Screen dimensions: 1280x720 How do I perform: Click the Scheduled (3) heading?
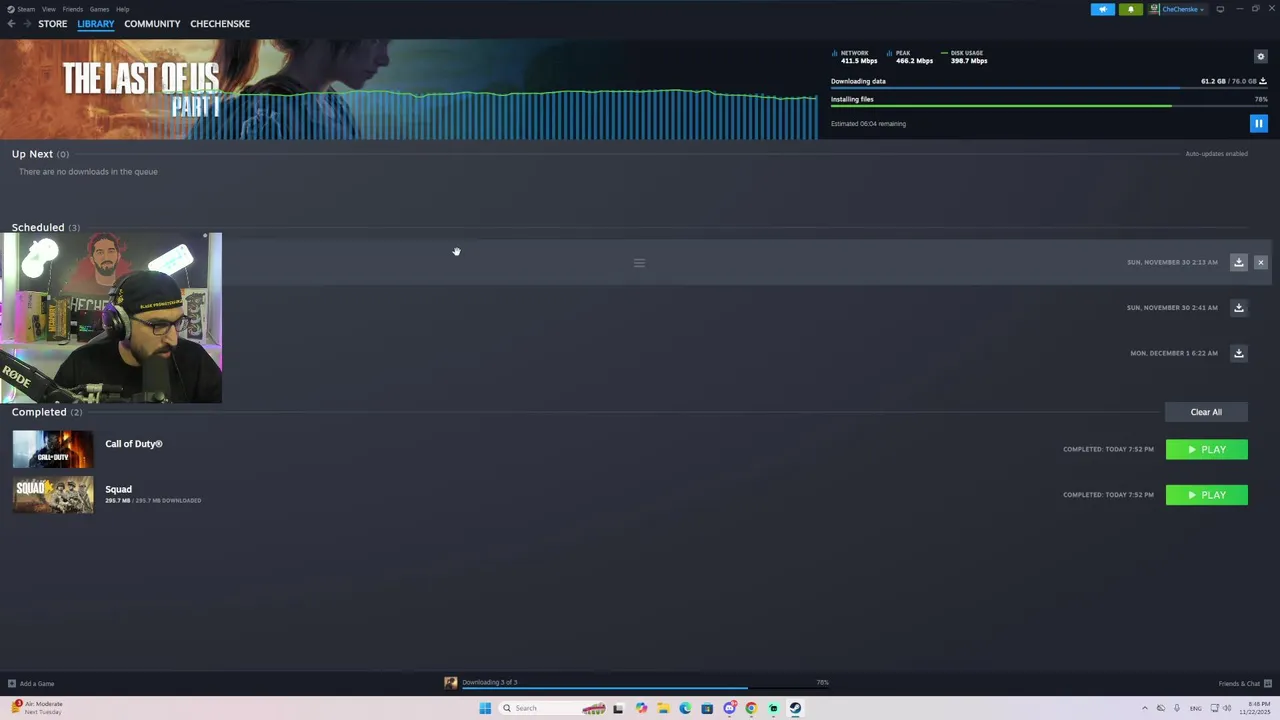pyautogui.click(x=46, y=227)
